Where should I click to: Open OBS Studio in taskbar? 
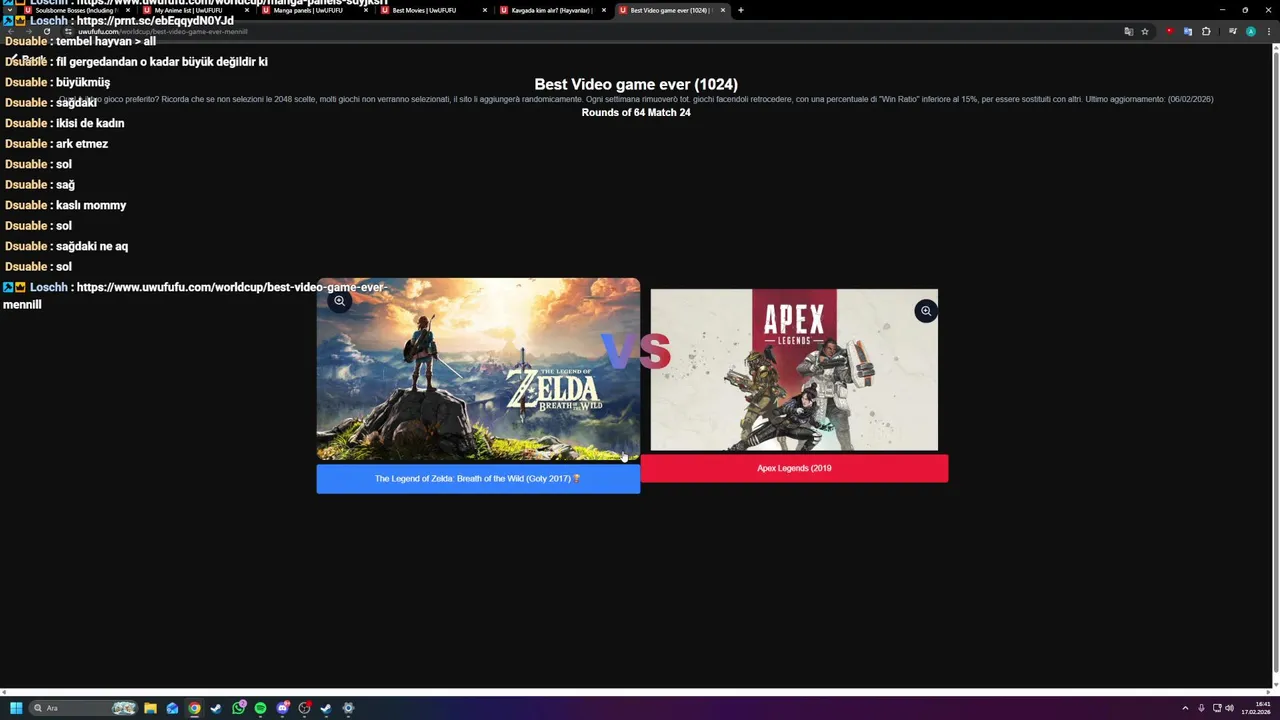(x=304, y=708)
